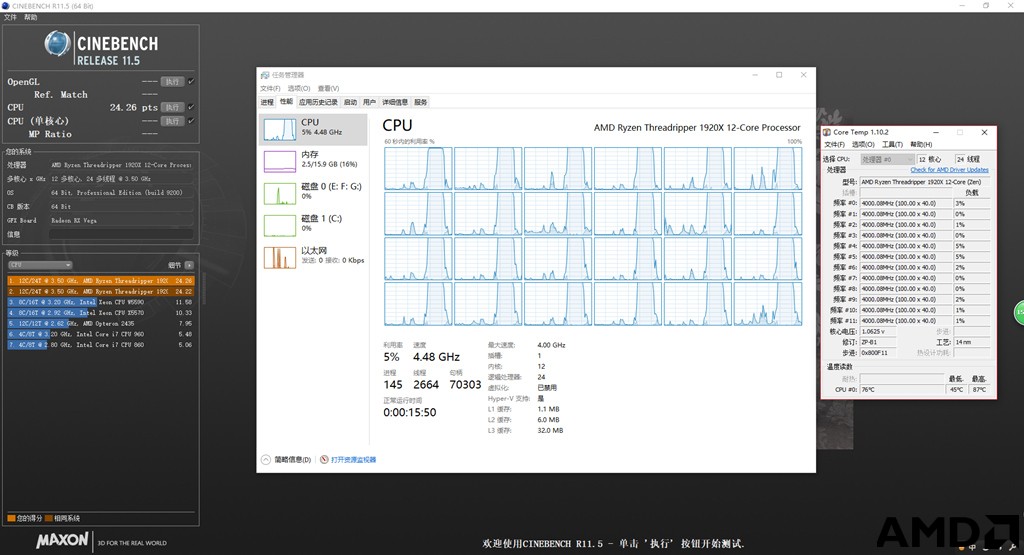Click the 信息 empty input field in Cinebench
This screenshot has height=555, width=1024.
click(x=121, y=234)
